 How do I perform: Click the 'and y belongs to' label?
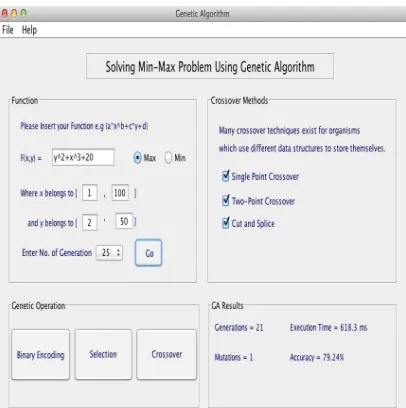[x=51, y=223]
